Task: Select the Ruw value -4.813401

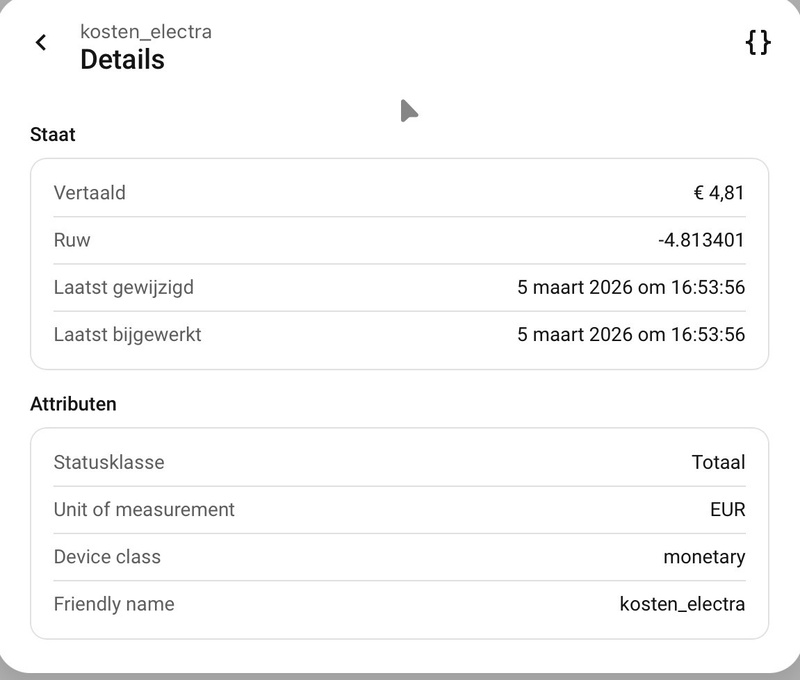Action: point(701,240)
